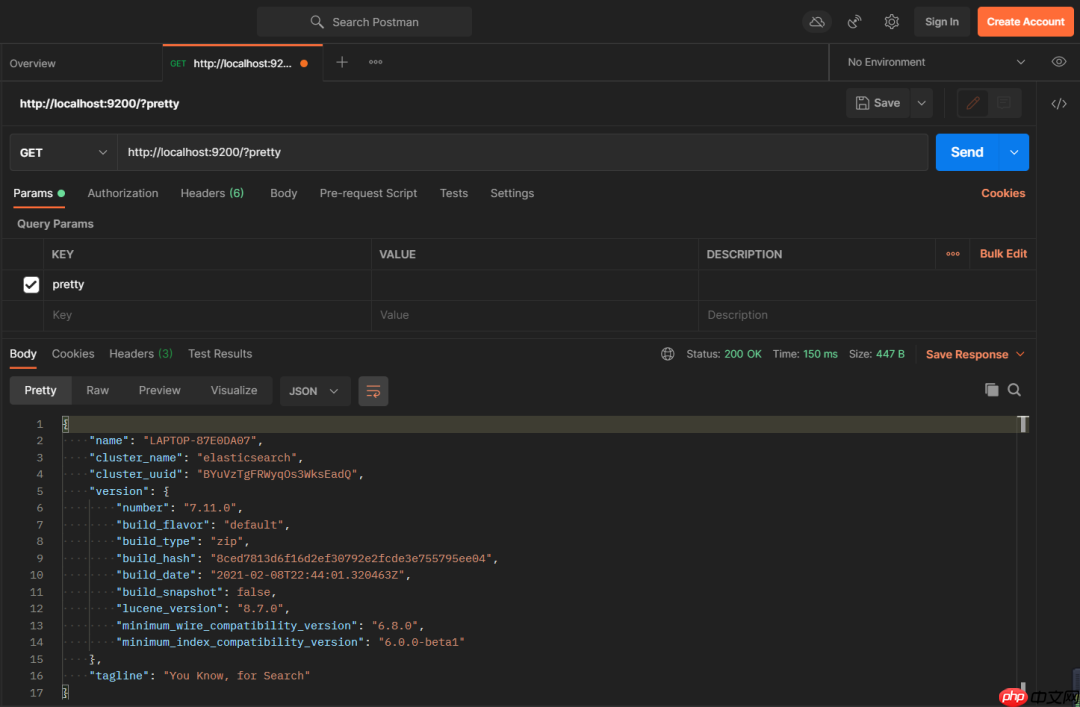Click the environment quick look eye icon
The image size is (1080, 707).
tap(1058, 62)
